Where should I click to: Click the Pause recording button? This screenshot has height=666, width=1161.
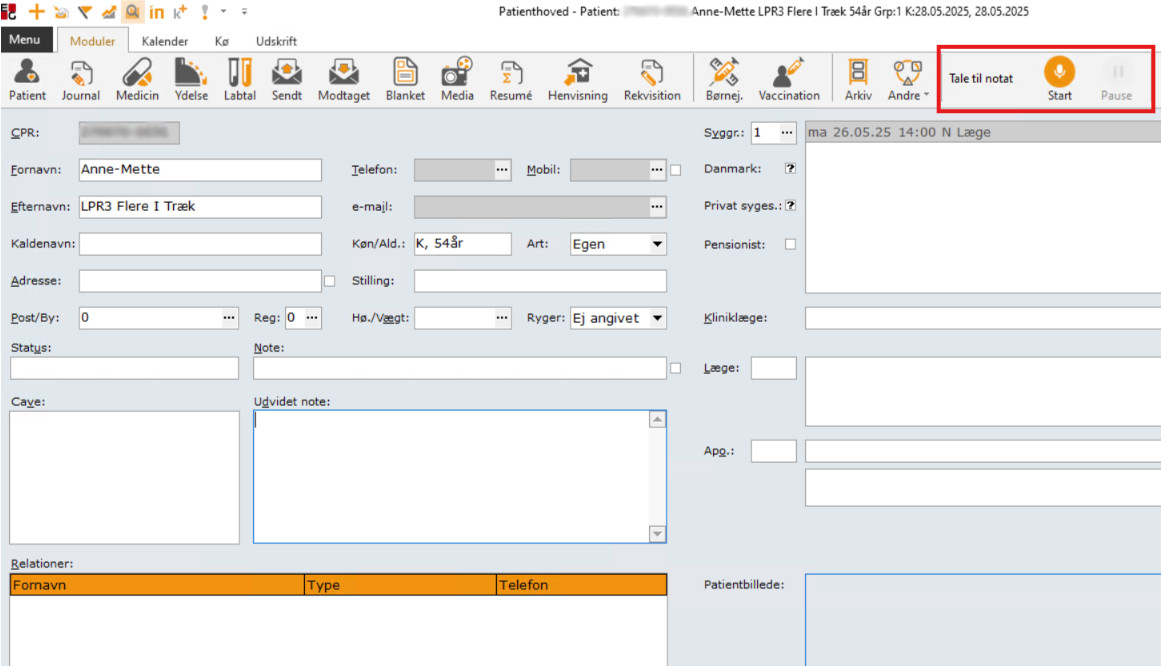pos(1116,80)
